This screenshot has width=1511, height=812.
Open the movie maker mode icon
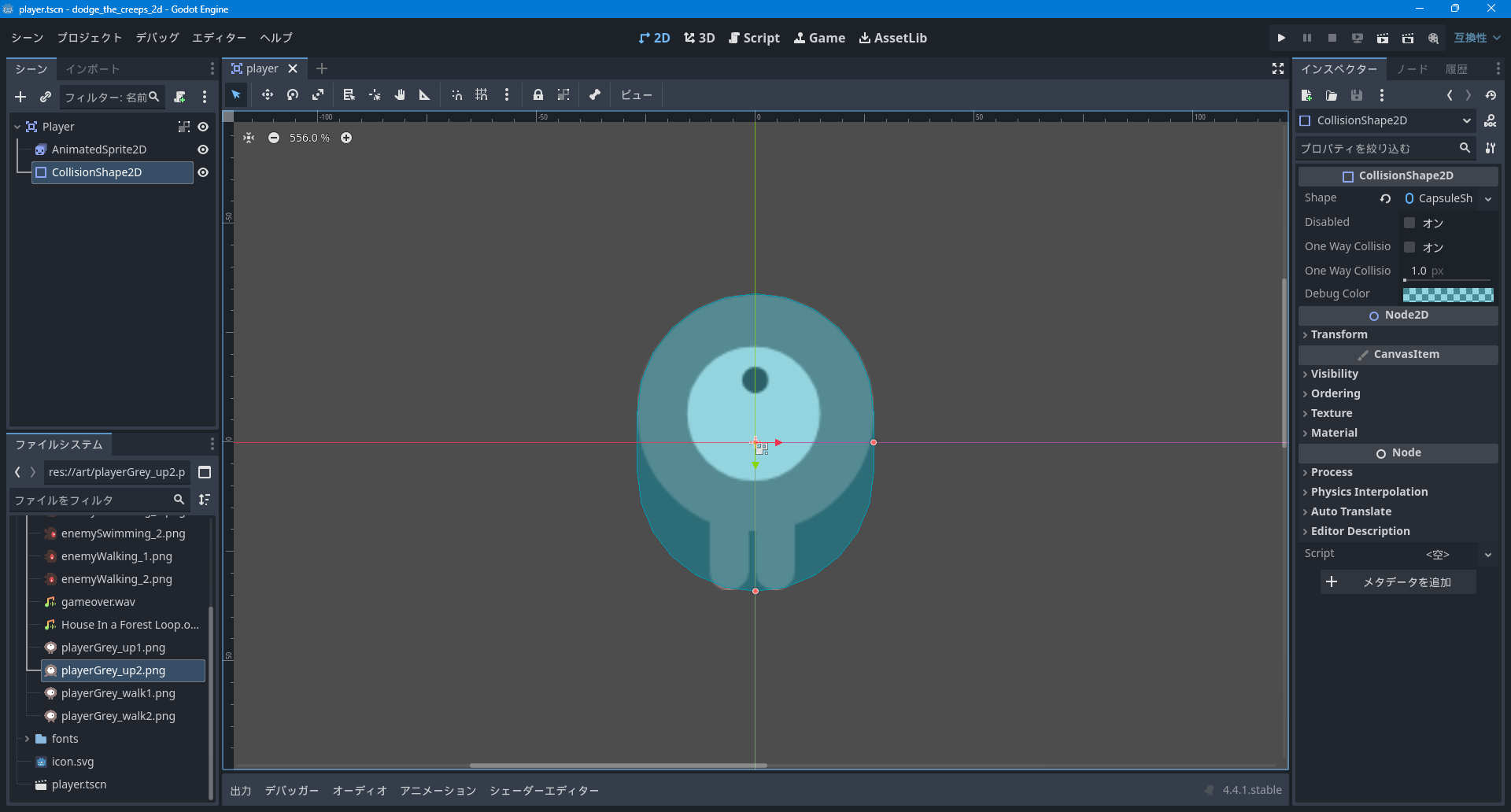click(1433, 38)
